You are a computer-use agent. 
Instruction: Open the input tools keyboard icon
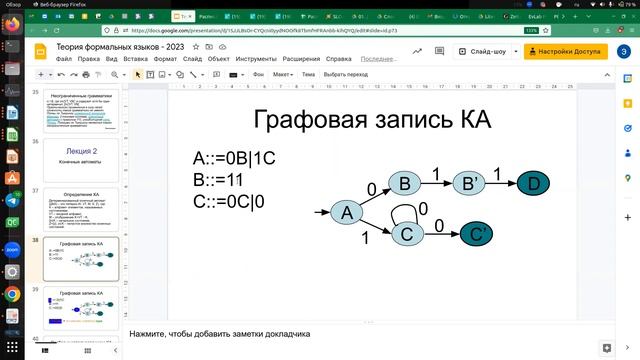pos(233,75)
